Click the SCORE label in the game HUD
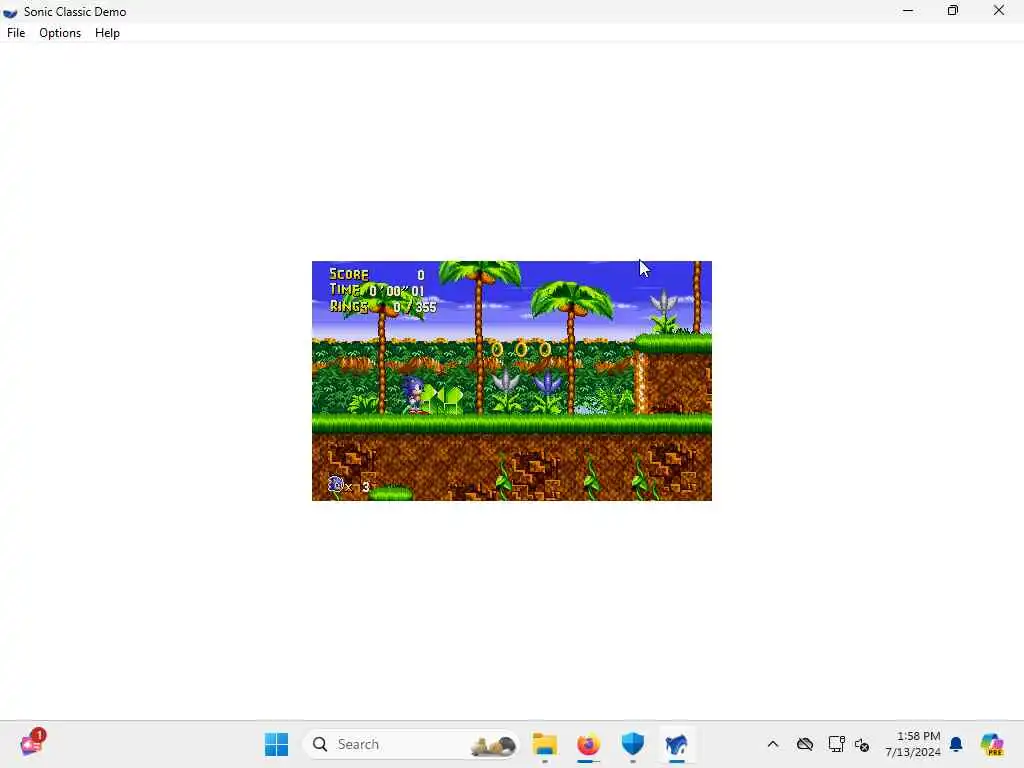This screenshot has height=768, width=1024. coord(349,274)
